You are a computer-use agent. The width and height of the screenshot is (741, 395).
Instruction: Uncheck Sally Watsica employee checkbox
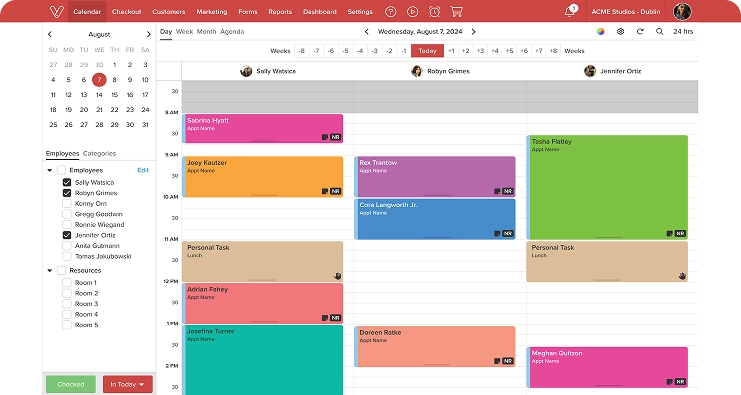pos(67,182)
